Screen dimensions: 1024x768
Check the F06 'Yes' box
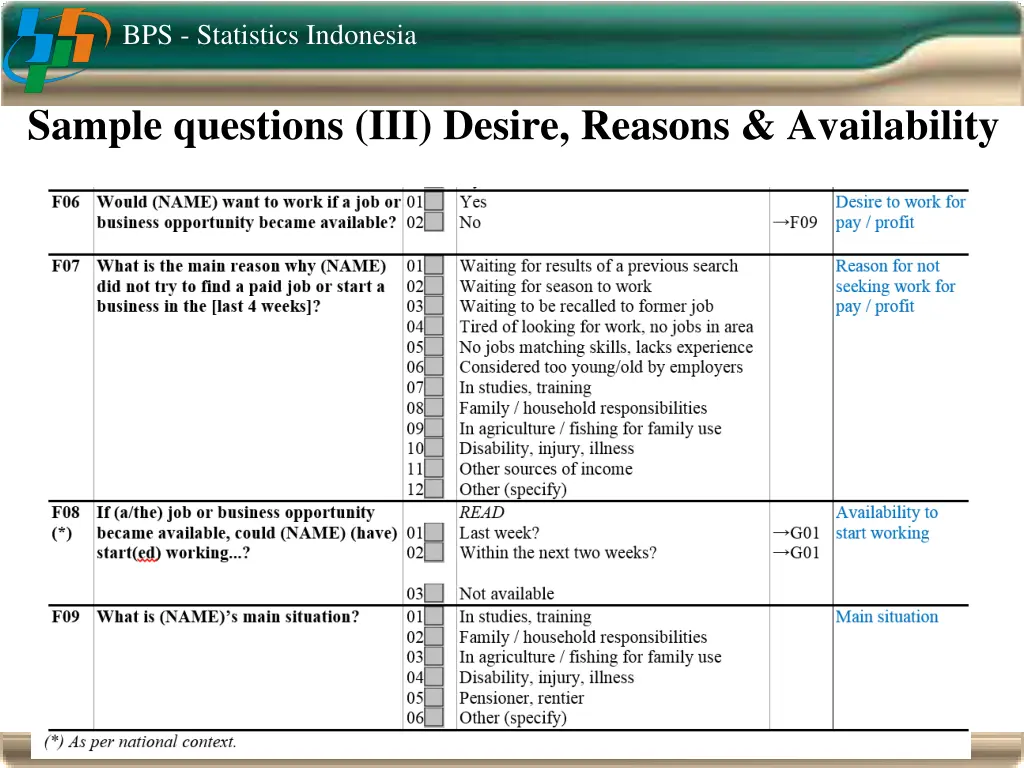pos(434,201)
